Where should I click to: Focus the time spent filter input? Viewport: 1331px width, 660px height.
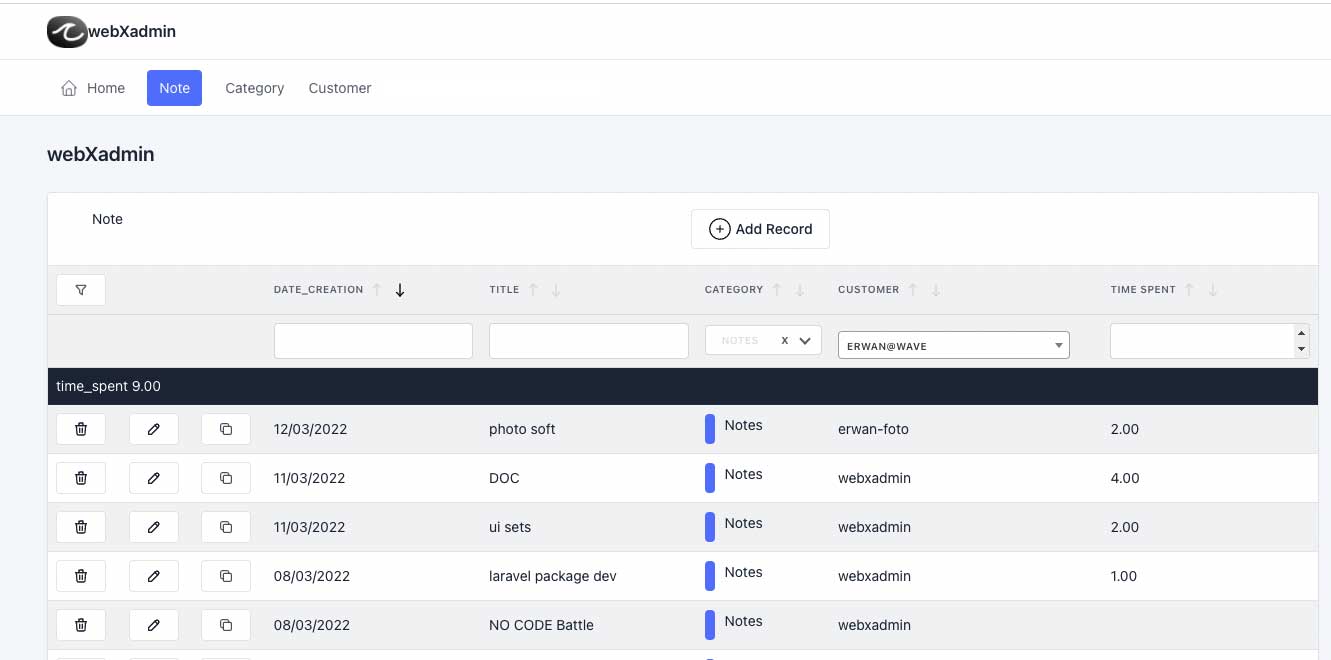1202,341
